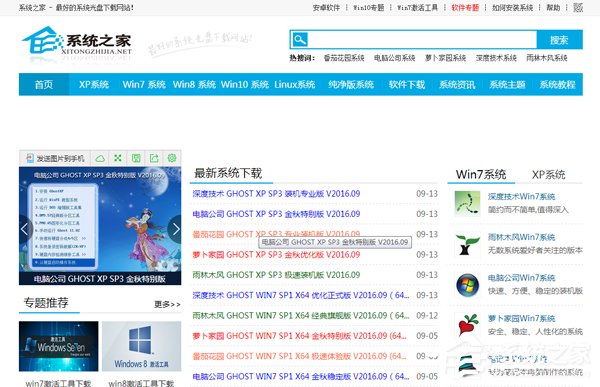Viewport: 600px width, 387px height.
Task: Click the QR code icon in top bar
Action: pos(578,7)
